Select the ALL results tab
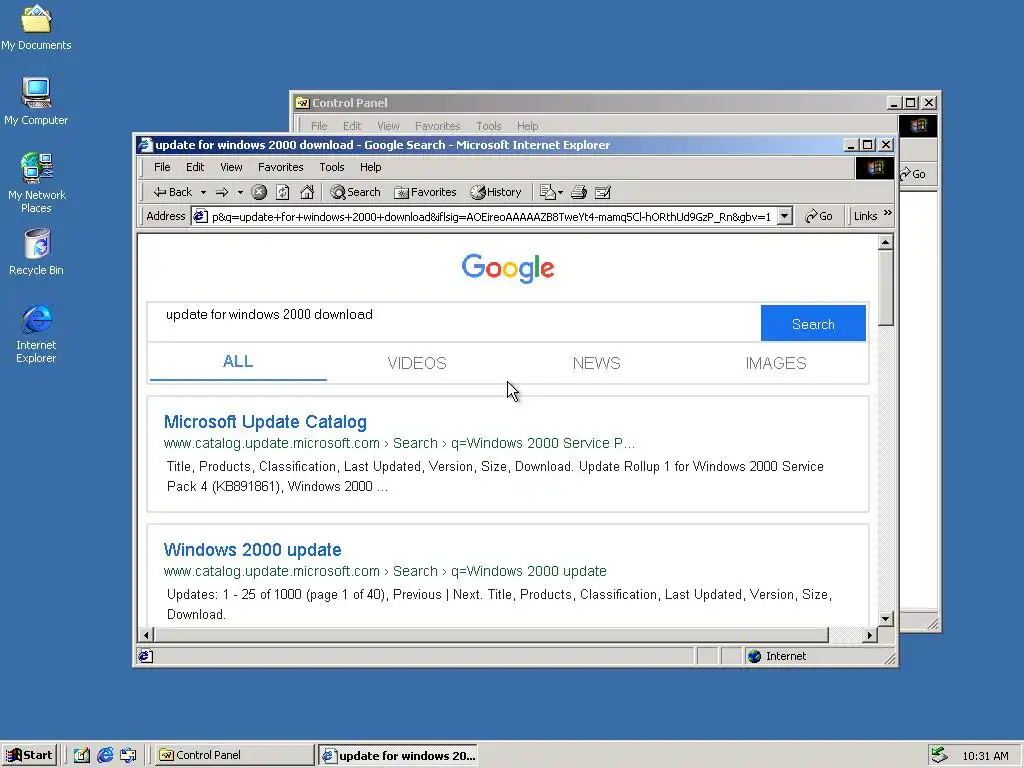Screen dimensions: 1024x768 [238, 362]
